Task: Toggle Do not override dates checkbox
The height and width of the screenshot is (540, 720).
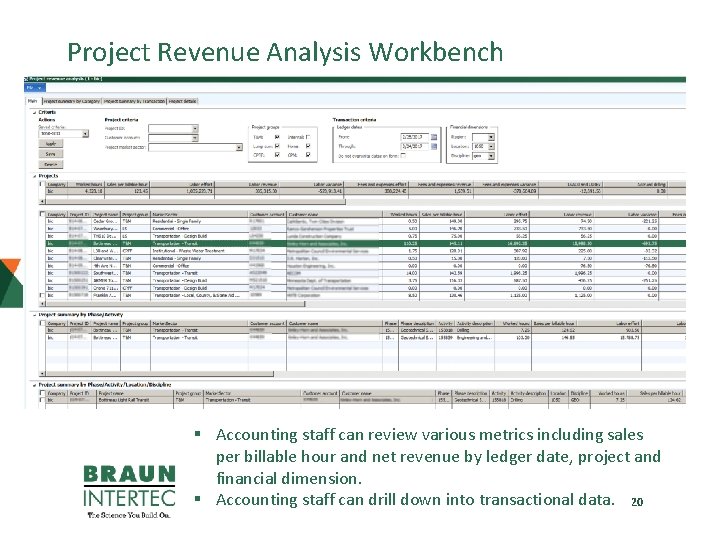Action: [x=403, y=156]
